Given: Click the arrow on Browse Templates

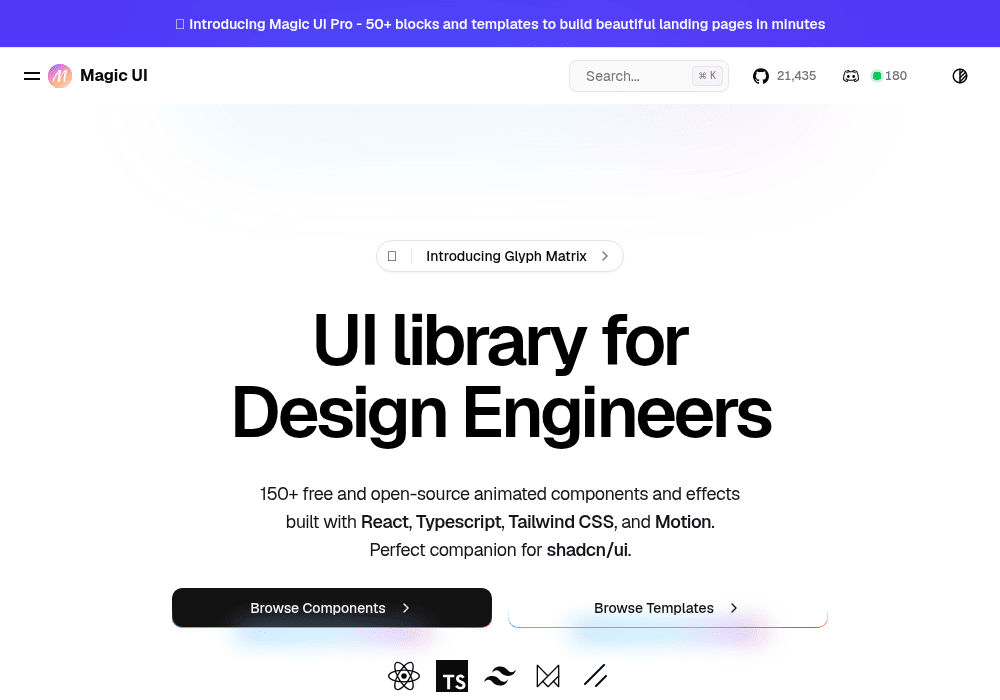Looking at the screenshot, I should pos(733,608).
